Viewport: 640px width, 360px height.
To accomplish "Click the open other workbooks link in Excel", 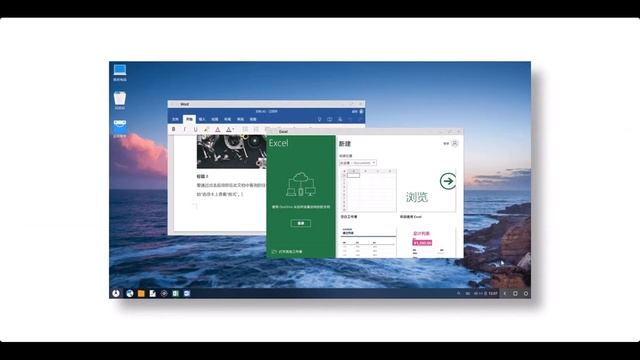I will pos(287,252).
